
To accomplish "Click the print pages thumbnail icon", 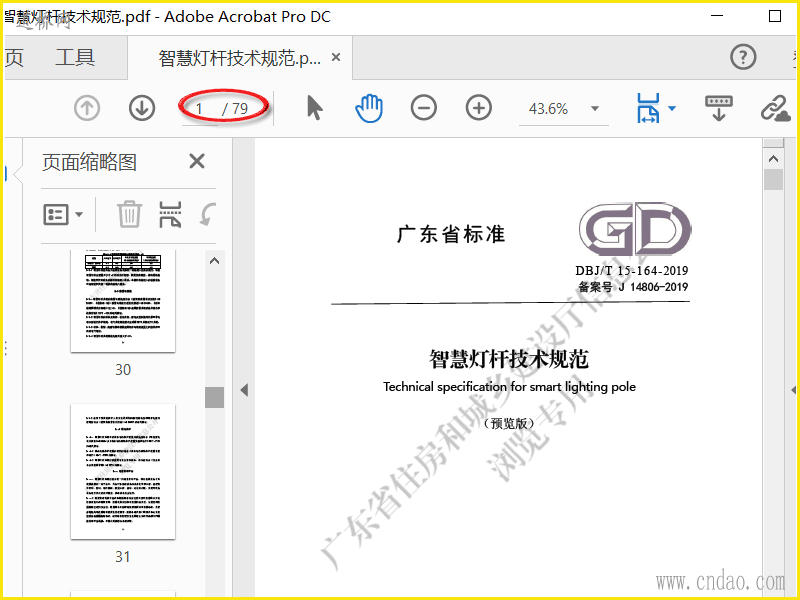I will (170, 214).
